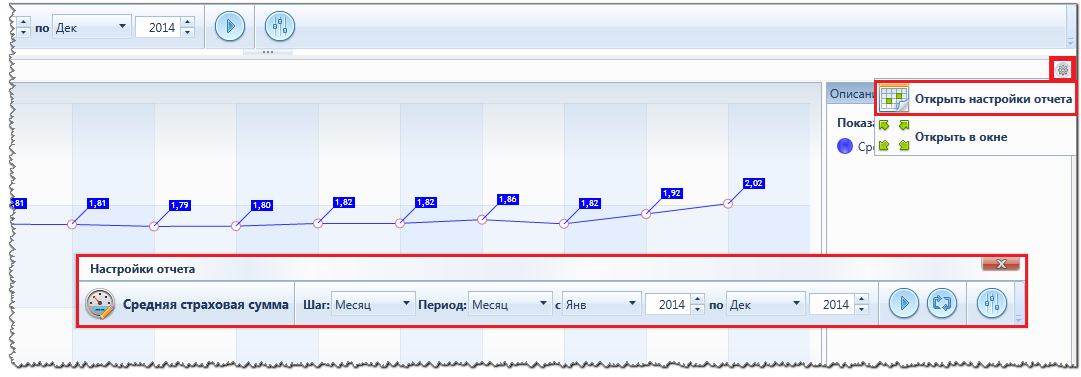The width and height of the screenshot is (1081, 377).
Task: Click the play button in Настройки отчета panel
Action: (904, 303)
